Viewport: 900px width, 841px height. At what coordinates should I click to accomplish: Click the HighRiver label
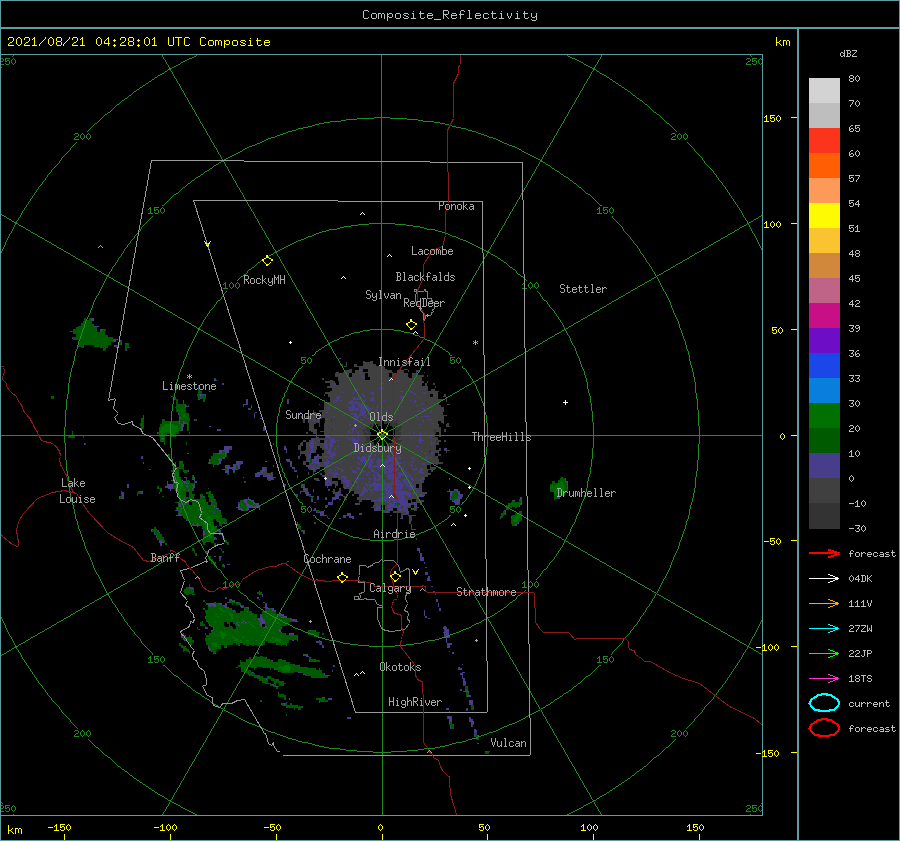pos(414,702)
